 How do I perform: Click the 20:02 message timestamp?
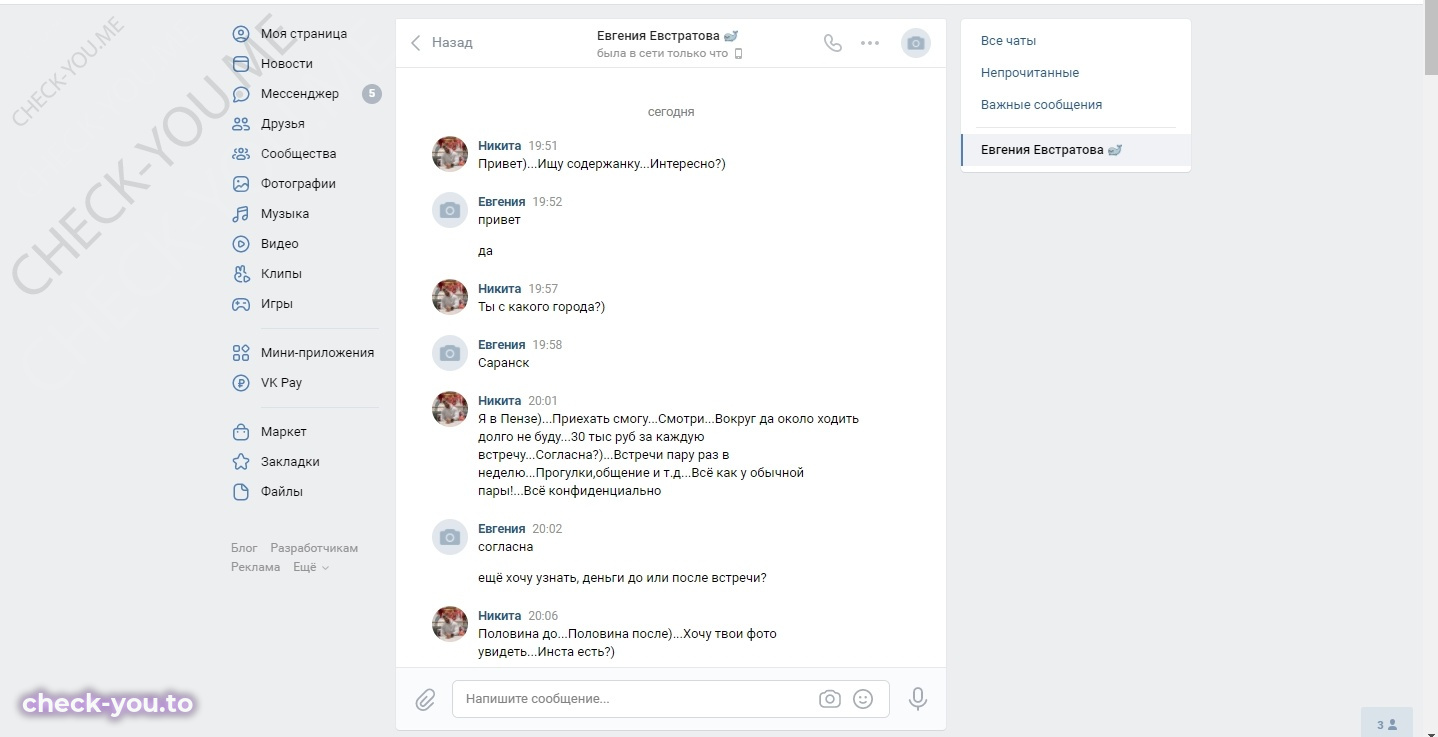coord(547,529)
